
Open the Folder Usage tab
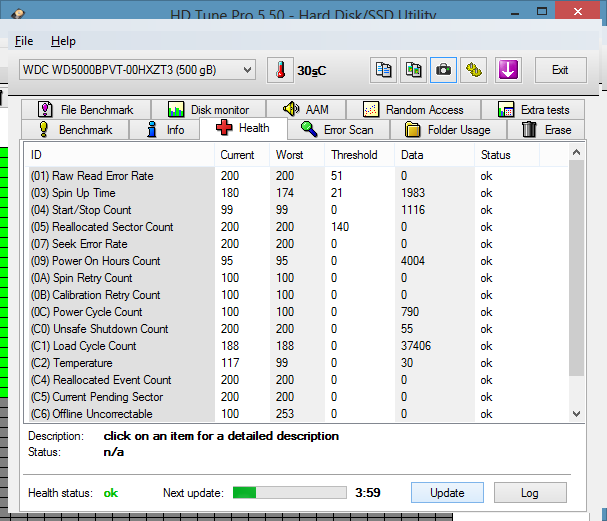point(448,130)
